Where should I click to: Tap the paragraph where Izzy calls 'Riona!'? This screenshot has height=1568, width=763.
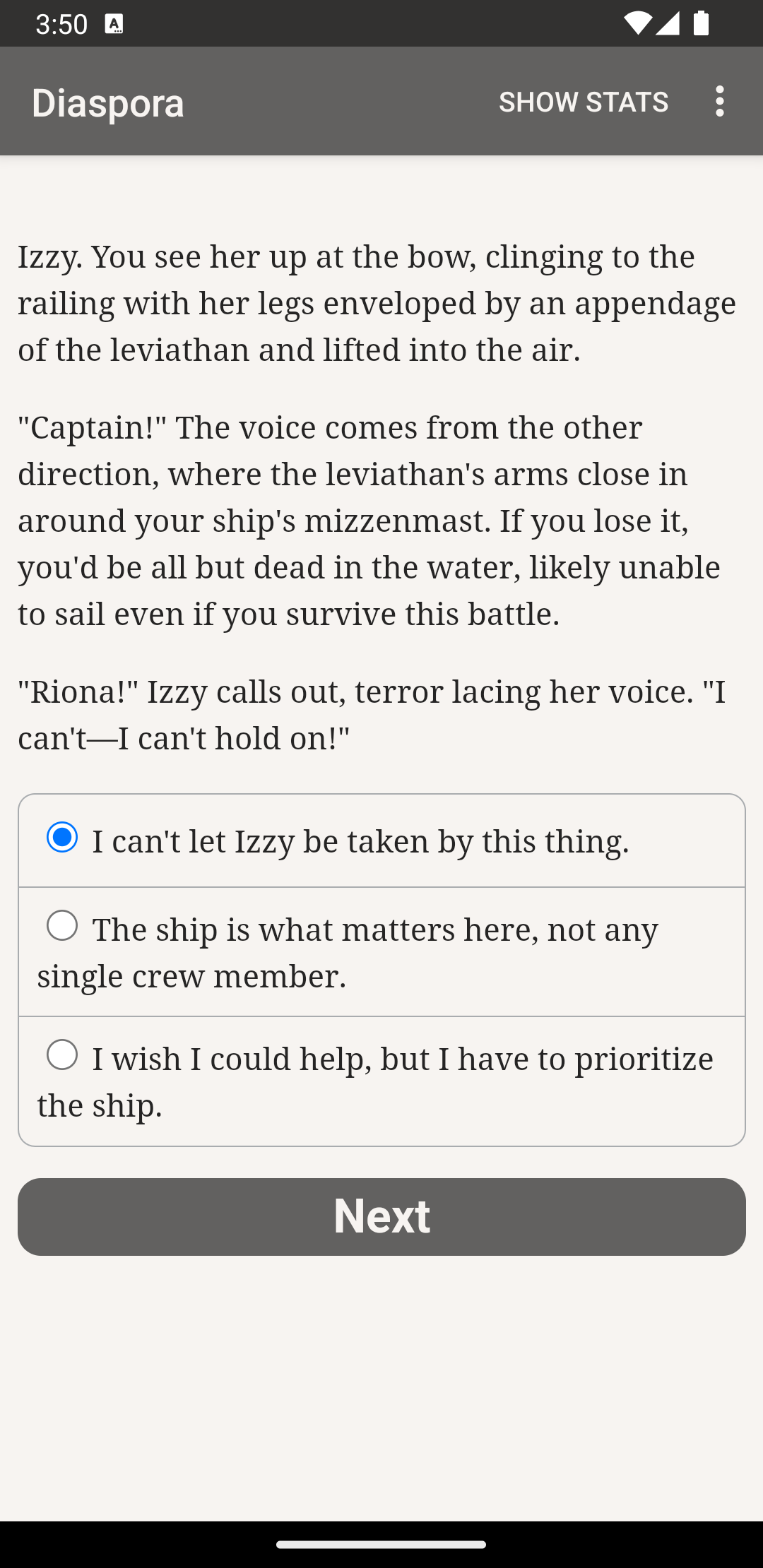point(372,715)
